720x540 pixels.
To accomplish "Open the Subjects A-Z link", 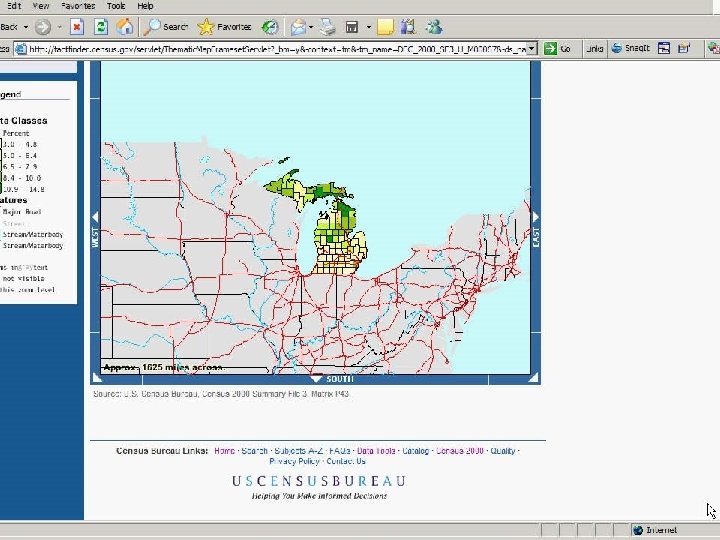I will pos(298,451).
